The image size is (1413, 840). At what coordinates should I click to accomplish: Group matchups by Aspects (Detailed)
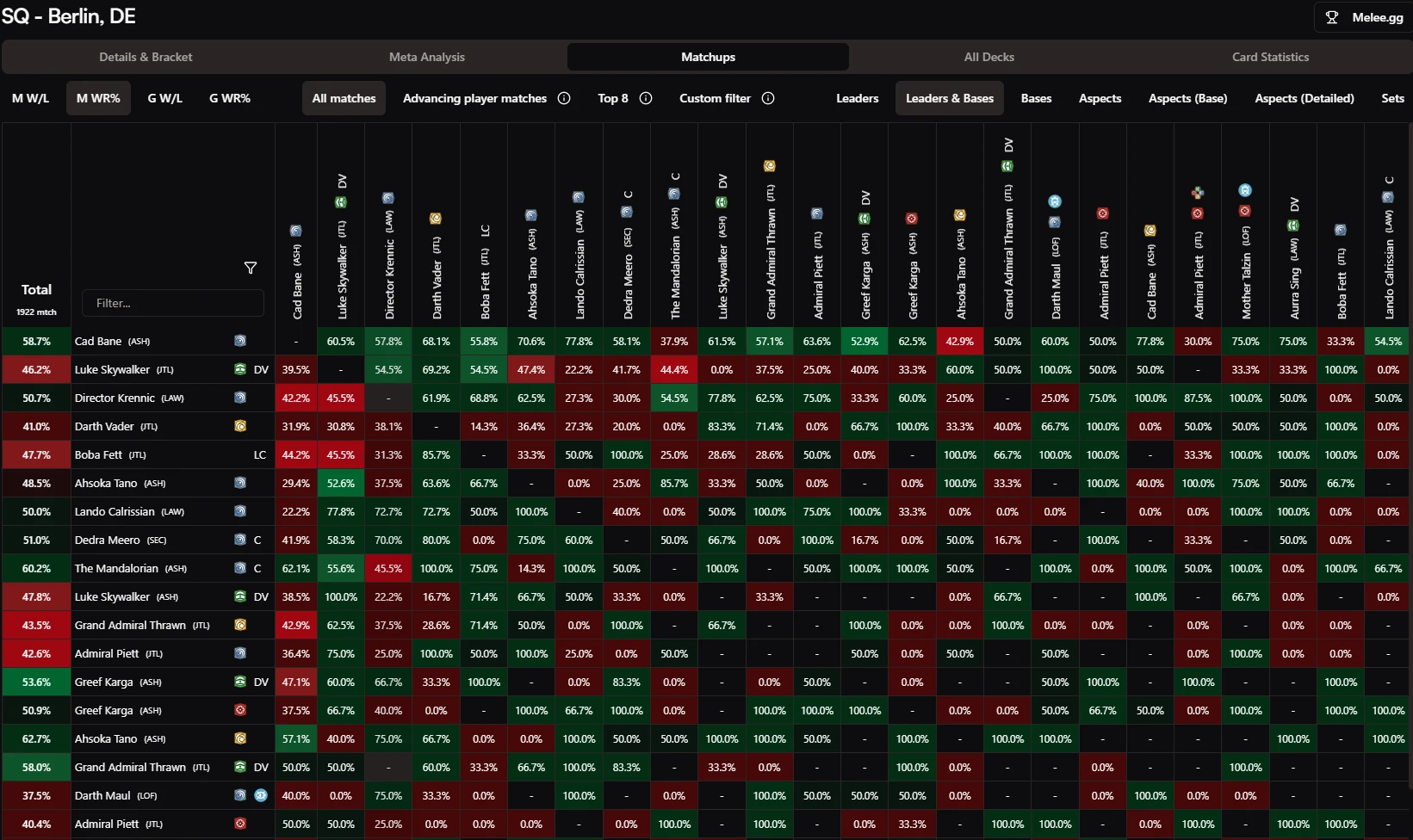1304,98
